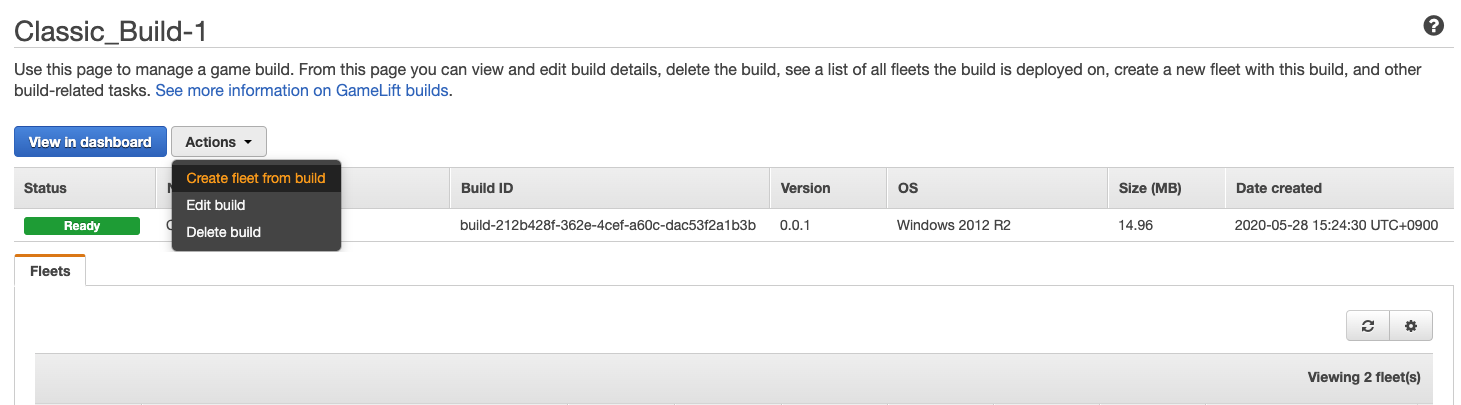
Task: Collapse the Actions dropdown menu
Action: coord(219,142)
